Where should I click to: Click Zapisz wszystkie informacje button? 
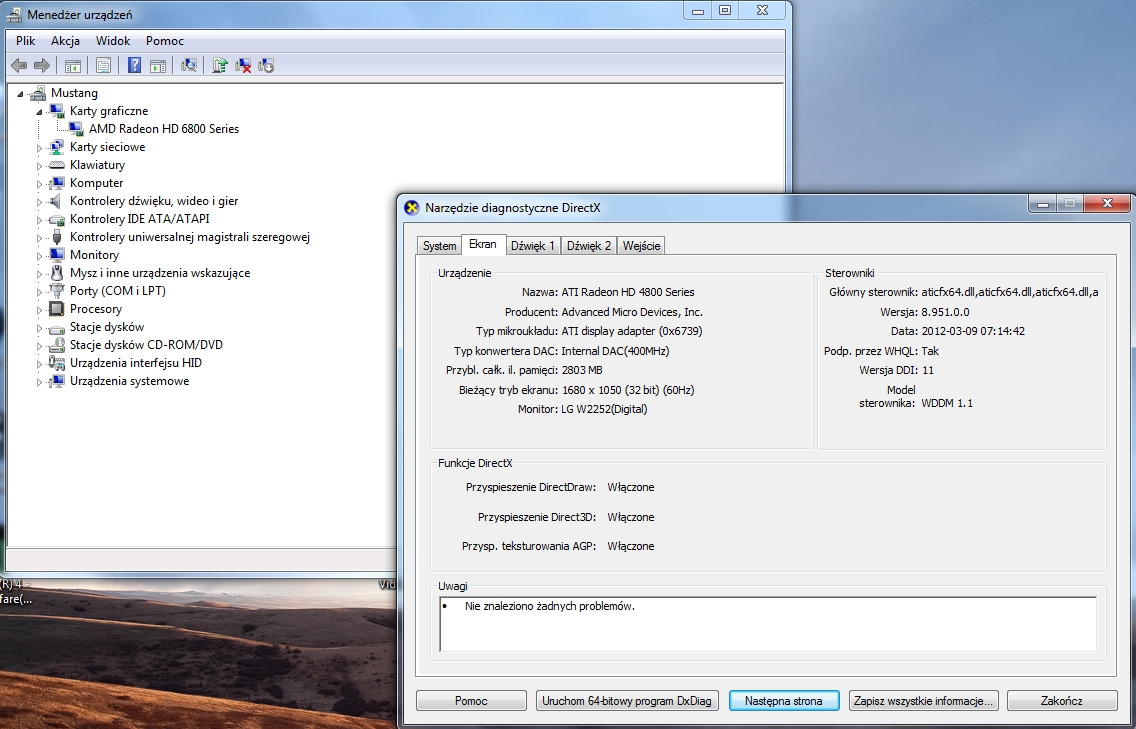click(x=923, y=701)
